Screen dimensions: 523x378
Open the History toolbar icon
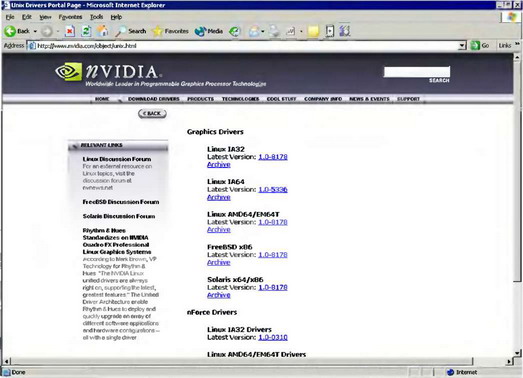(x=235, y=31)
